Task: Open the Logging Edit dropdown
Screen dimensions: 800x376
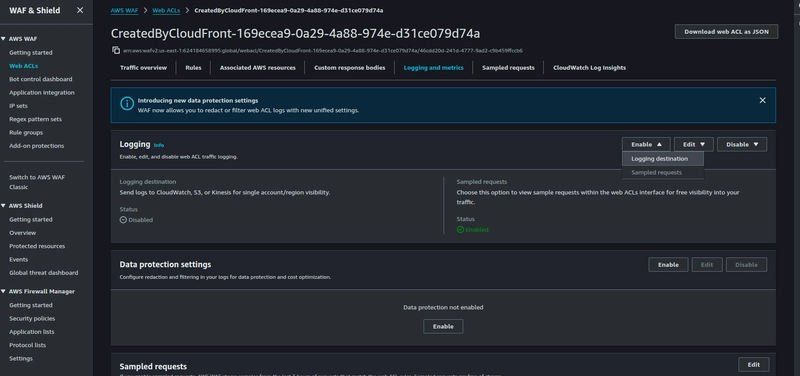Action: coord(693,144)
